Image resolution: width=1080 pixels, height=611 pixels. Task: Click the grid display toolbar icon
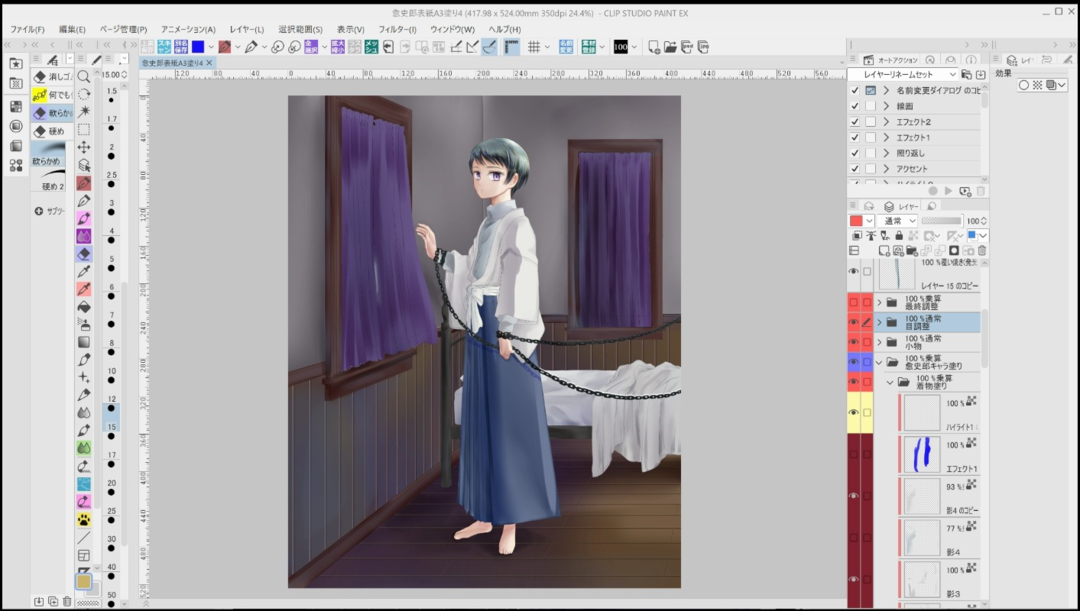[x=534, y=47]
